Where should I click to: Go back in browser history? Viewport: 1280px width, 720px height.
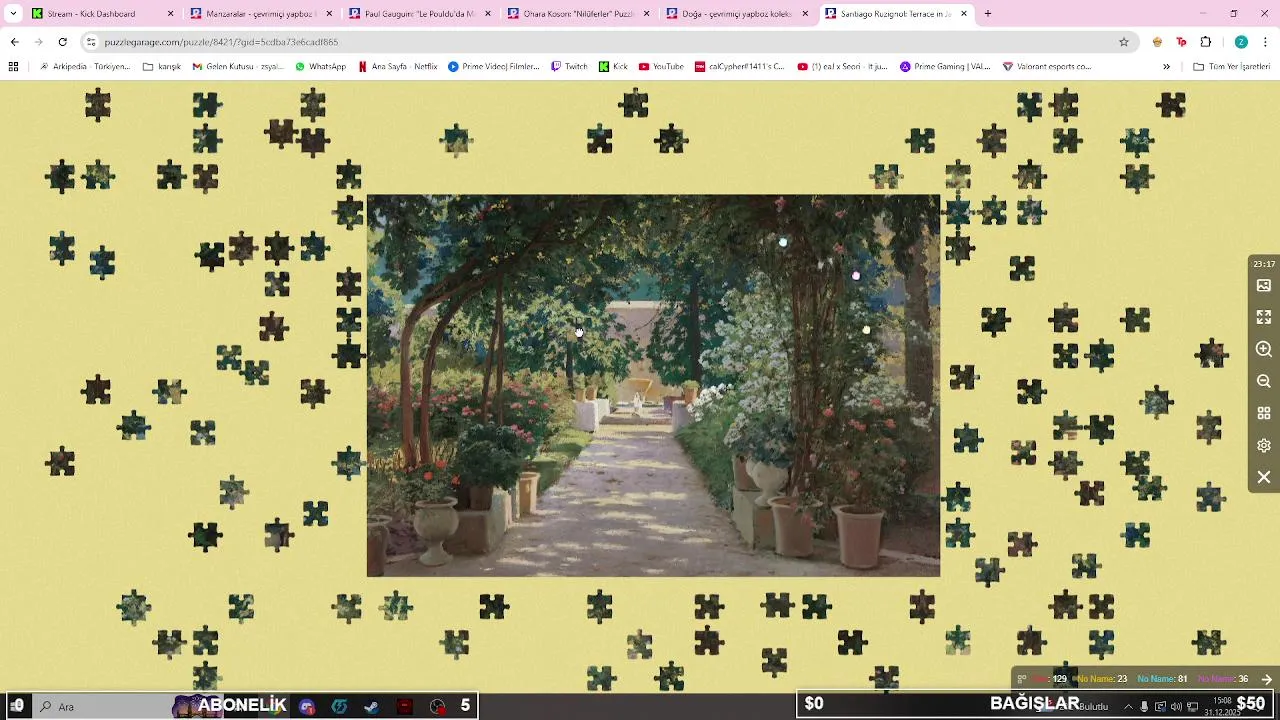point(14,42)
